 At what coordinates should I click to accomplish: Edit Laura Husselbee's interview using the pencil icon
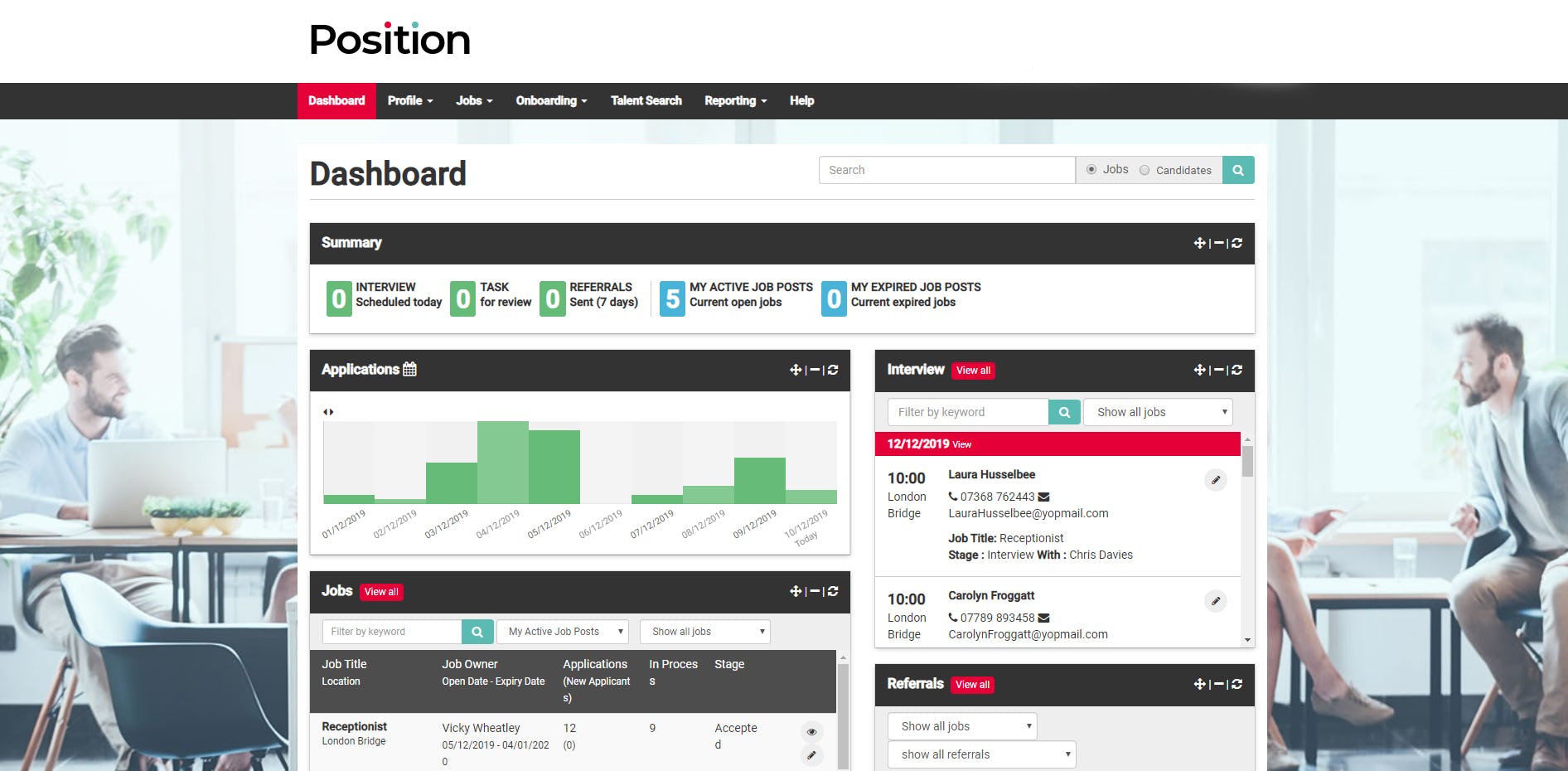point(1215,479)
